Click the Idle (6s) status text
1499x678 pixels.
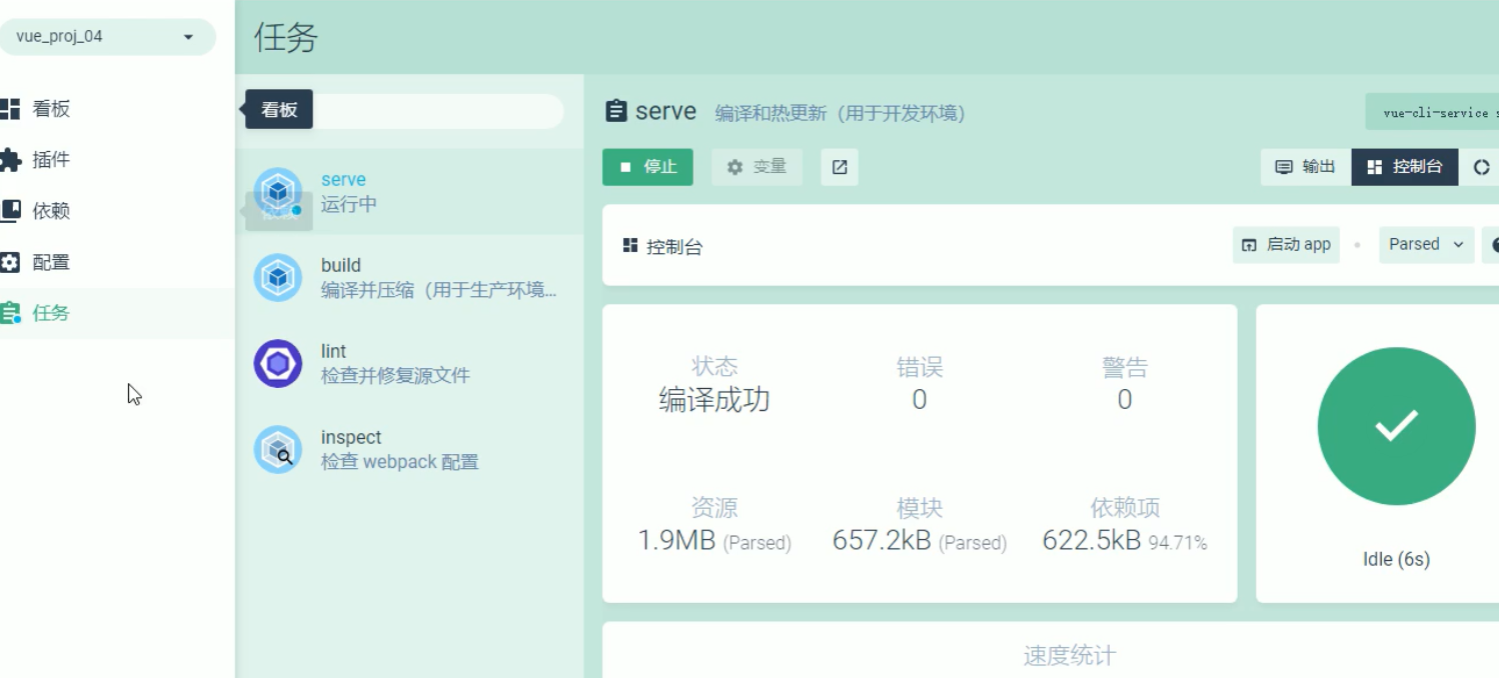click(1396, 559)
